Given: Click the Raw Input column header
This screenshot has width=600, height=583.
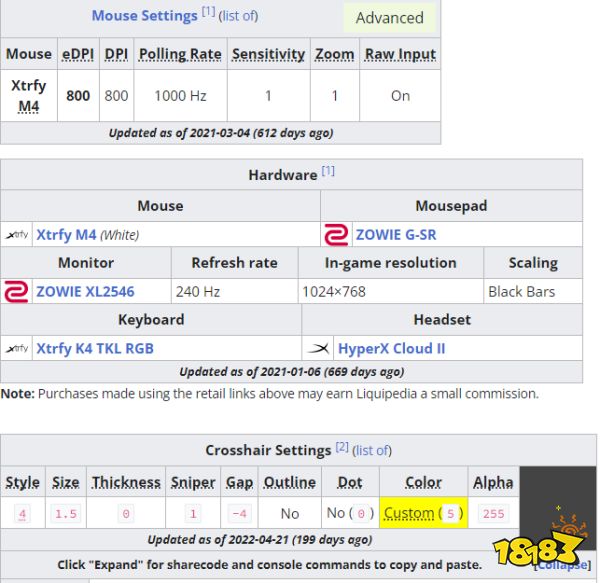Looking at the screenshot, I should tap(400, 54).
